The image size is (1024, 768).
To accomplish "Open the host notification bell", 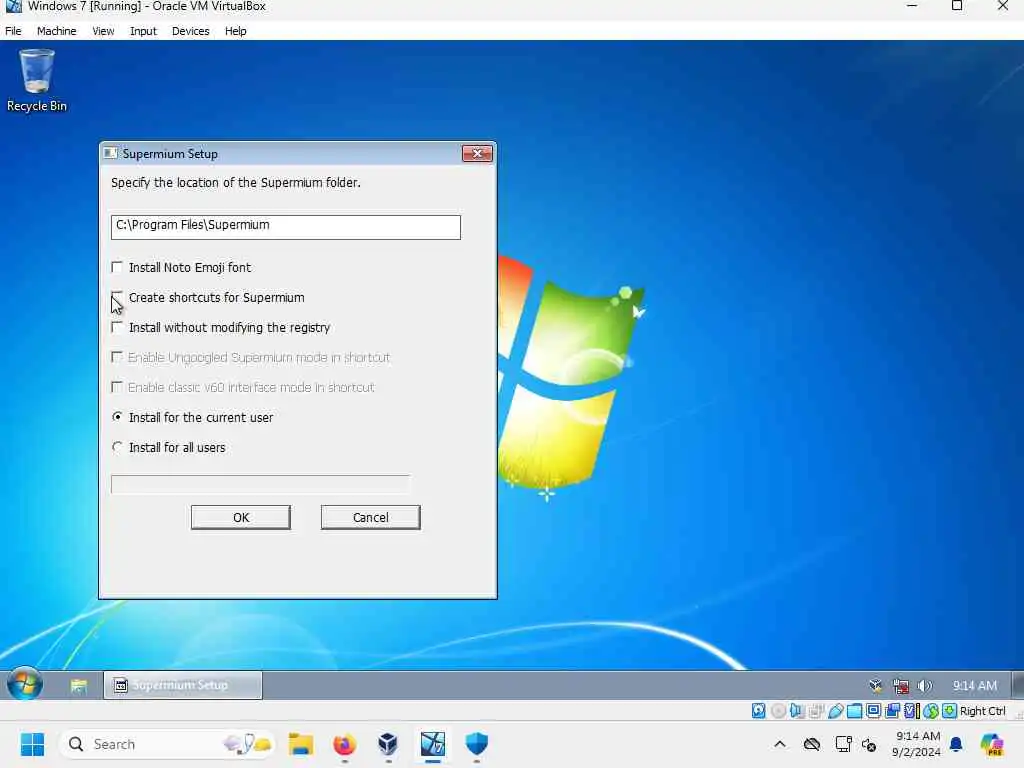I will [x=956, y=744].
